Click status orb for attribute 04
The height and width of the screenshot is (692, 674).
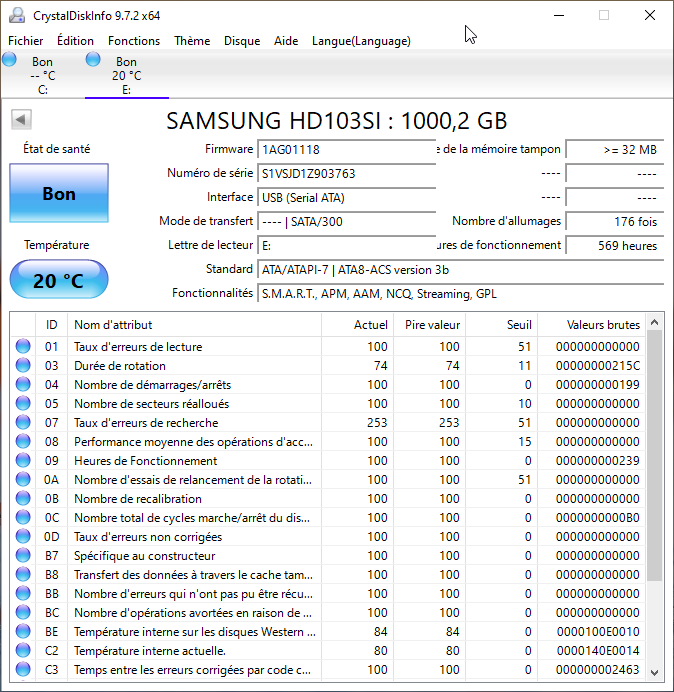click(23, 384)
